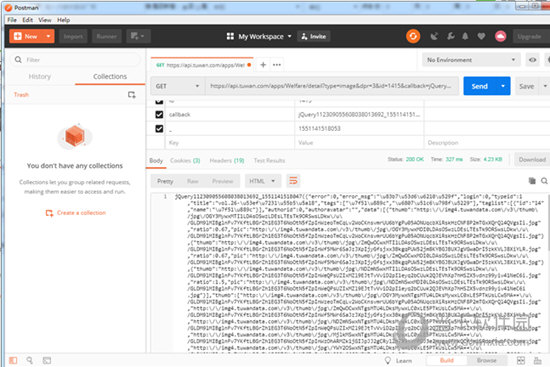
Task: Open the response Headers tab
Action: (x=227, y=161)
